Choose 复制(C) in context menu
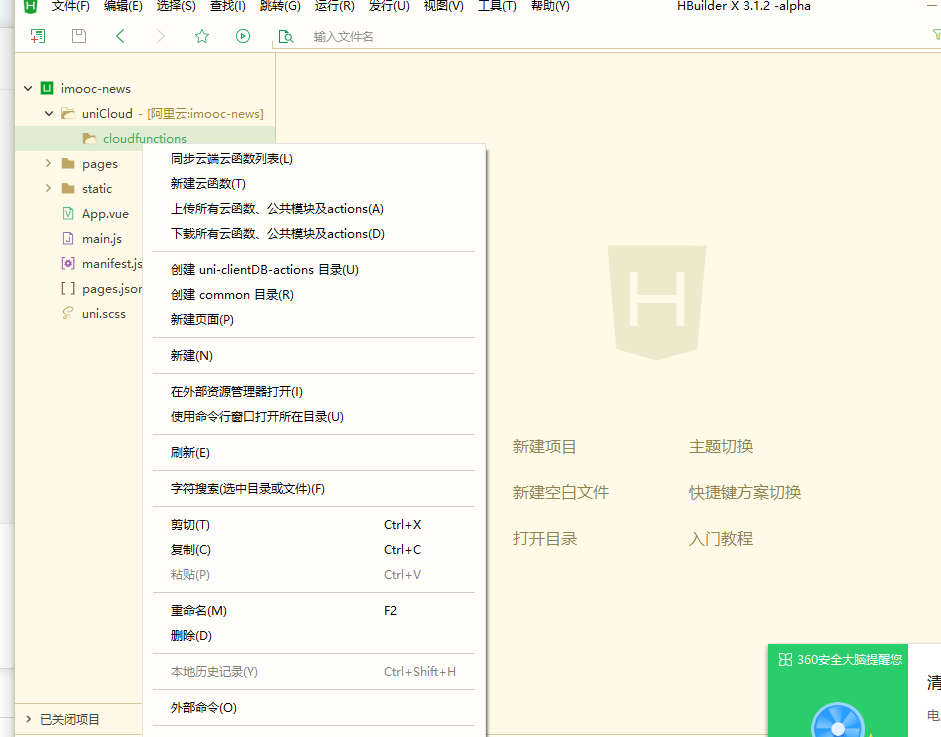The height and width of the screenshot is (737, 941). (314, 550)
